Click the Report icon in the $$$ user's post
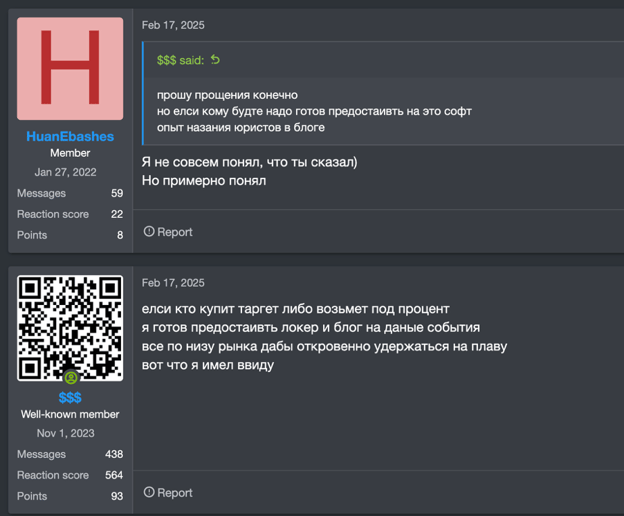Image resolution: width=624 pixels, height=516 pixels. 149,493
